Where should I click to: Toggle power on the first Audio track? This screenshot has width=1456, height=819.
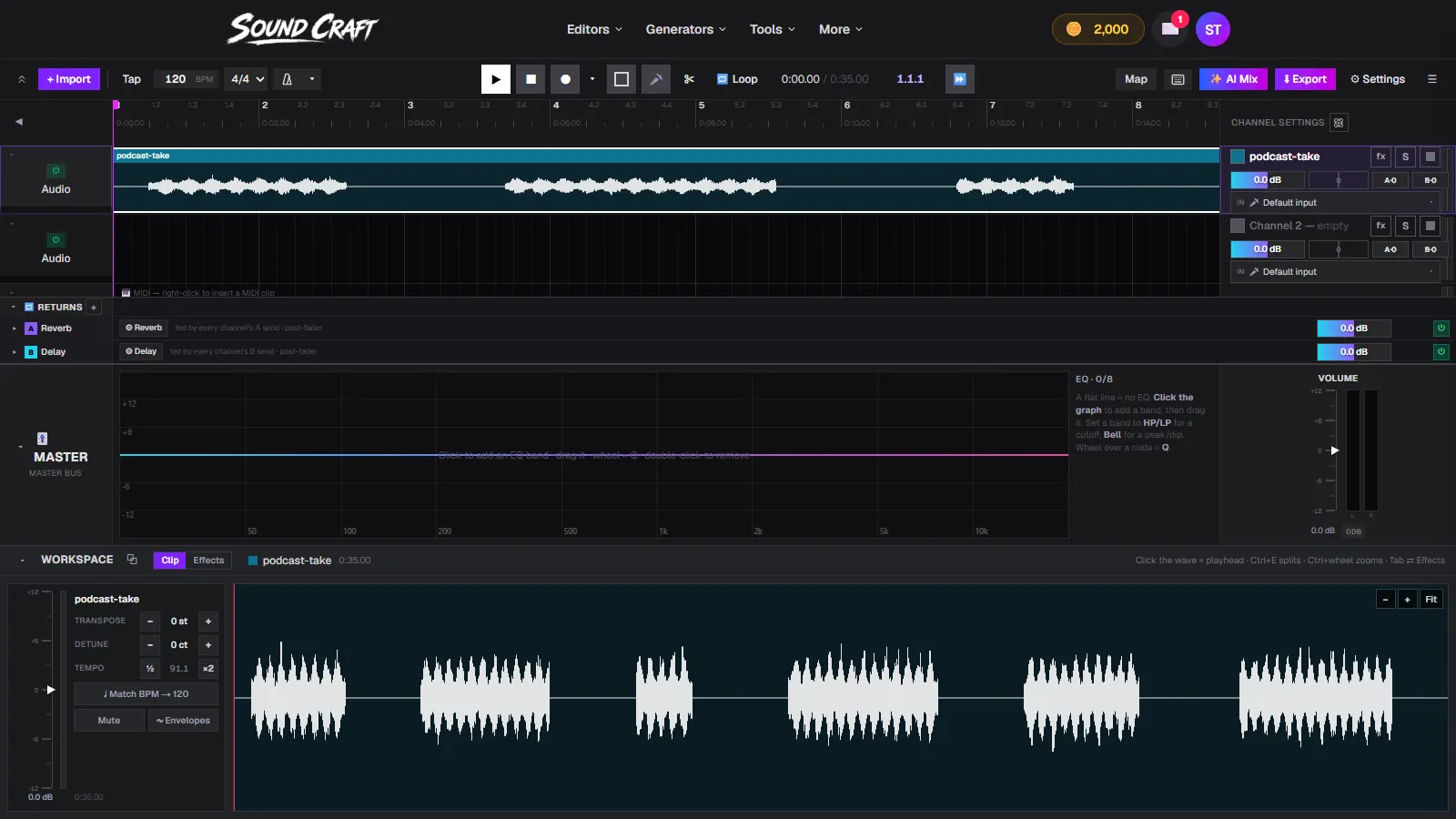tap(56, 171)
